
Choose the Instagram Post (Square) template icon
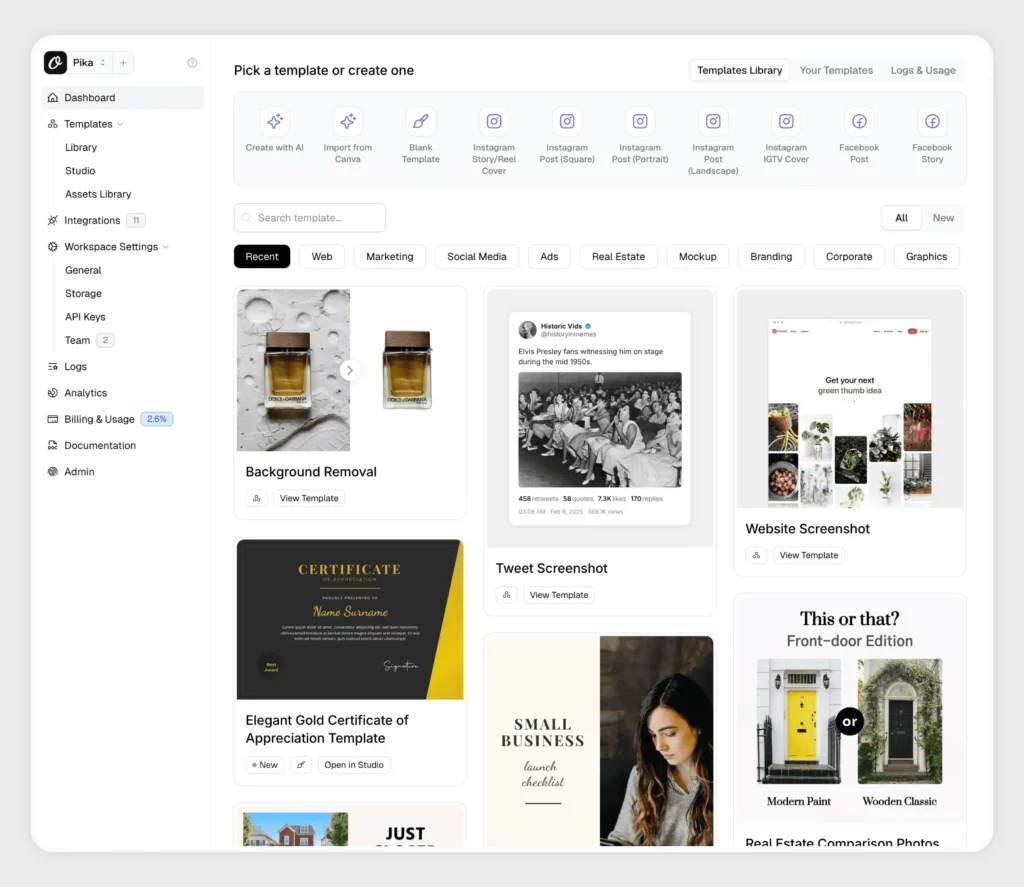566,120
